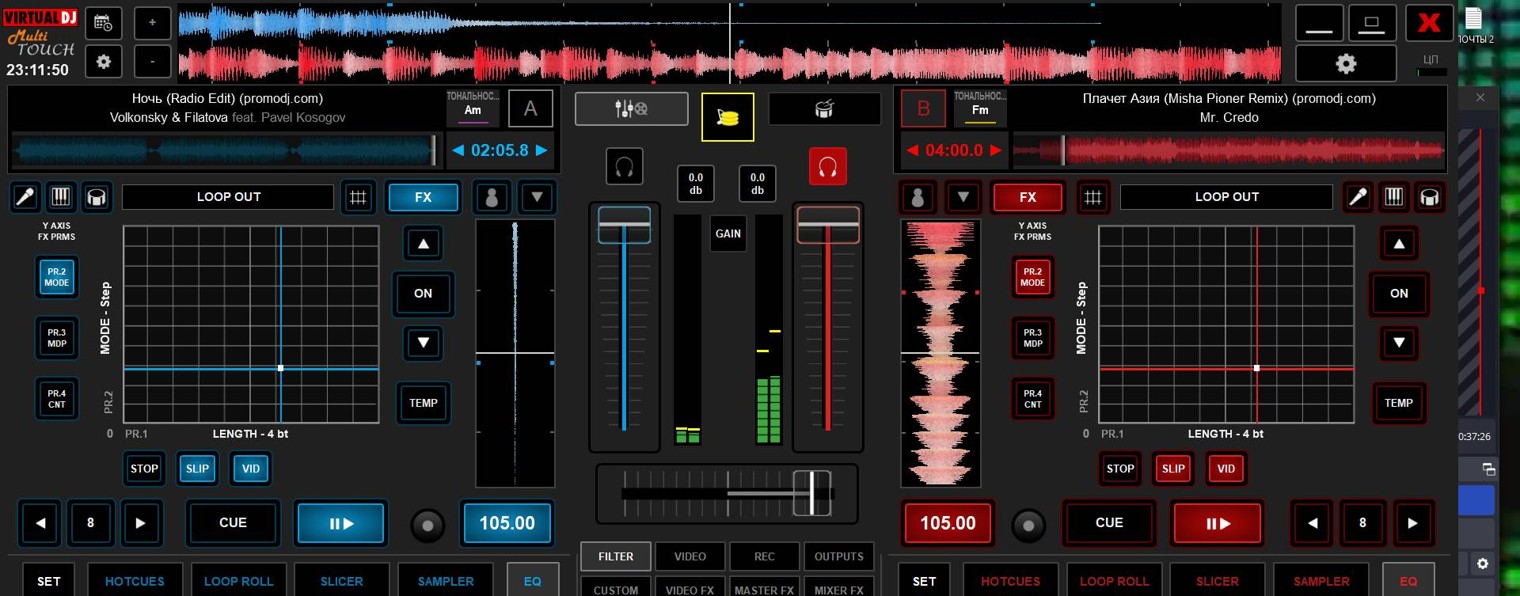Click TEMP button on right deck
Screen dimensions: 1520x596
pyautogui.click(x=1399, y=403)
